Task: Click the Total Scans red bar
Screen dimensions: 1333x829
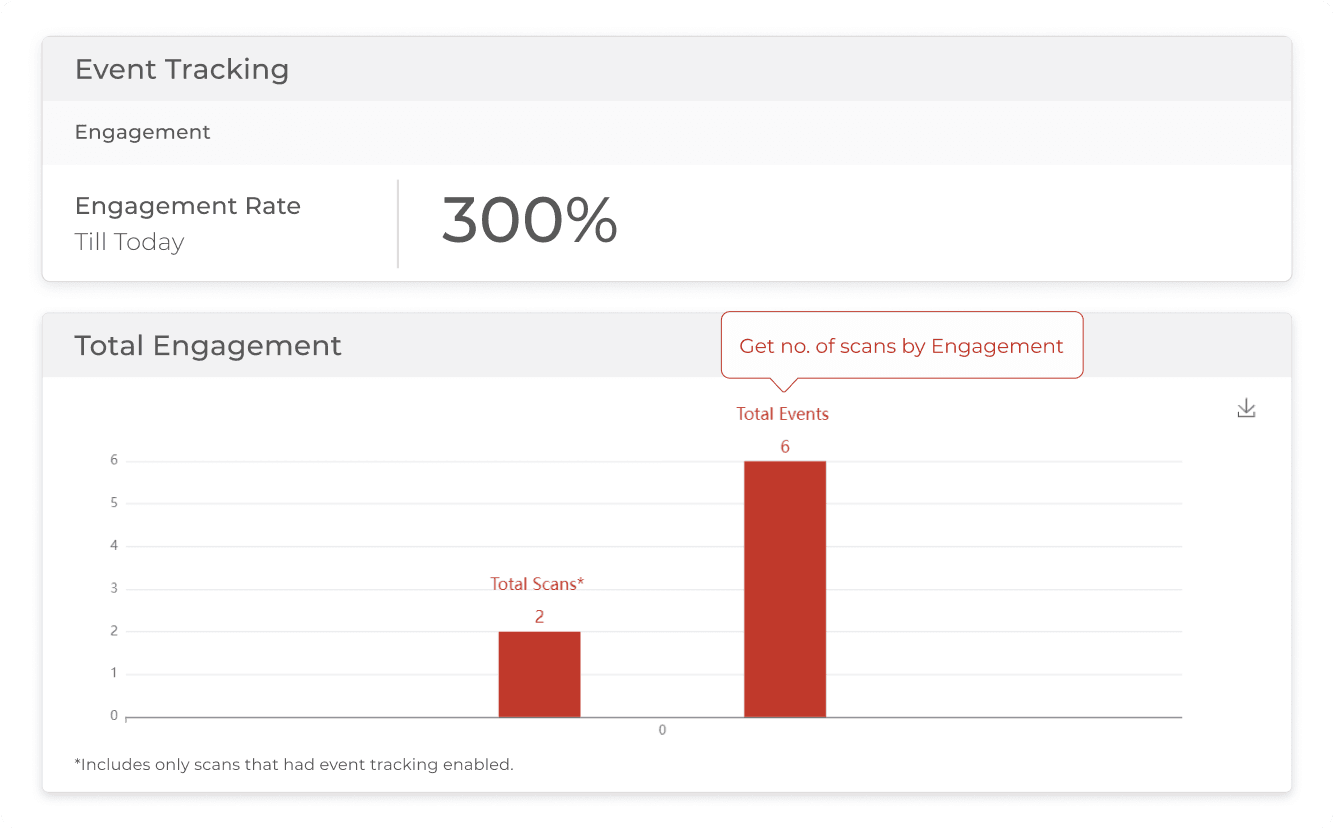Action: tap(539, 673)
